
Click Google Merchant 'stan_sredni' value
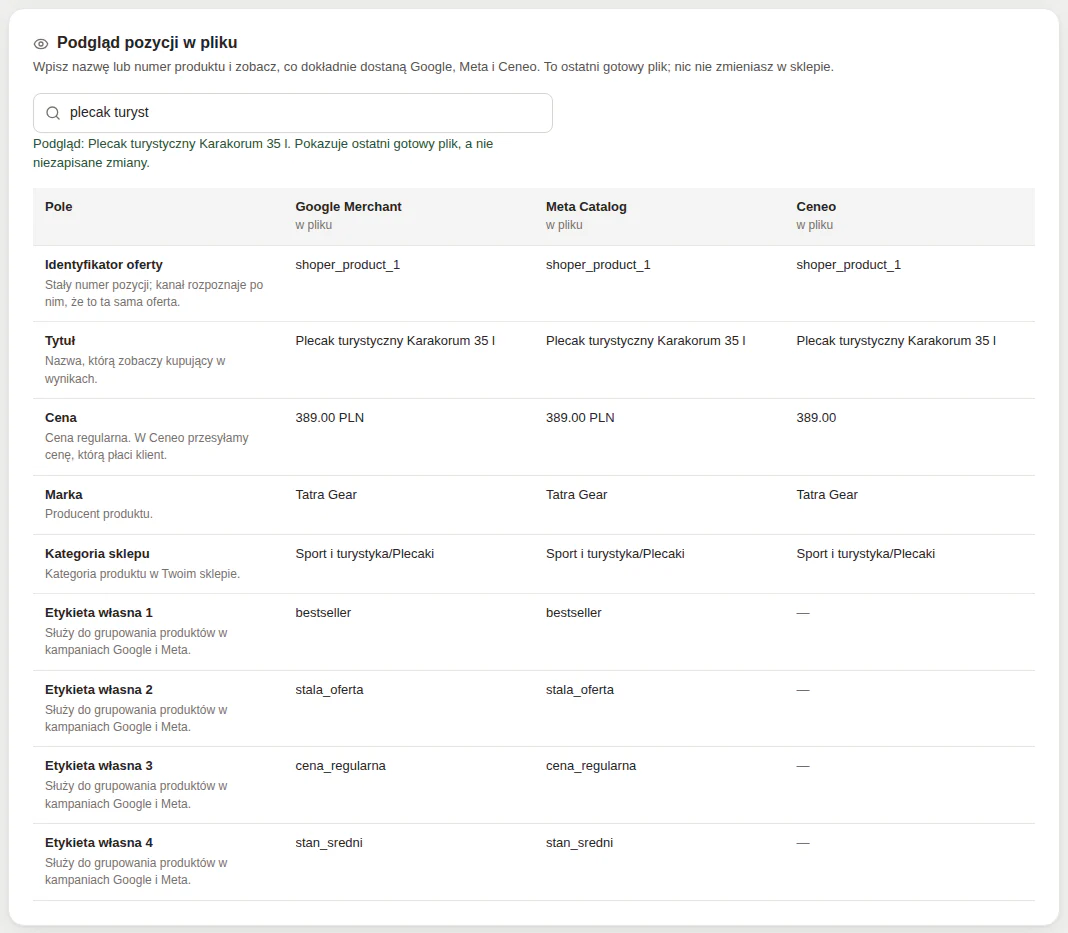click(329, 843)
